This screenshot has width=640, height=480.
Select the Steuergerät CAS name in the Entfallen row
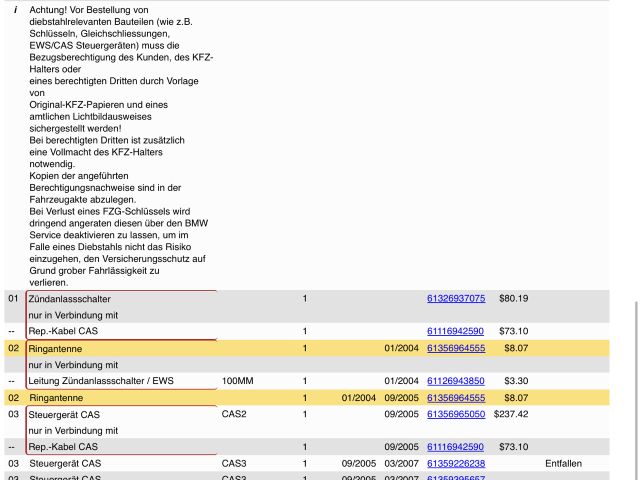[x=64, y=464]
